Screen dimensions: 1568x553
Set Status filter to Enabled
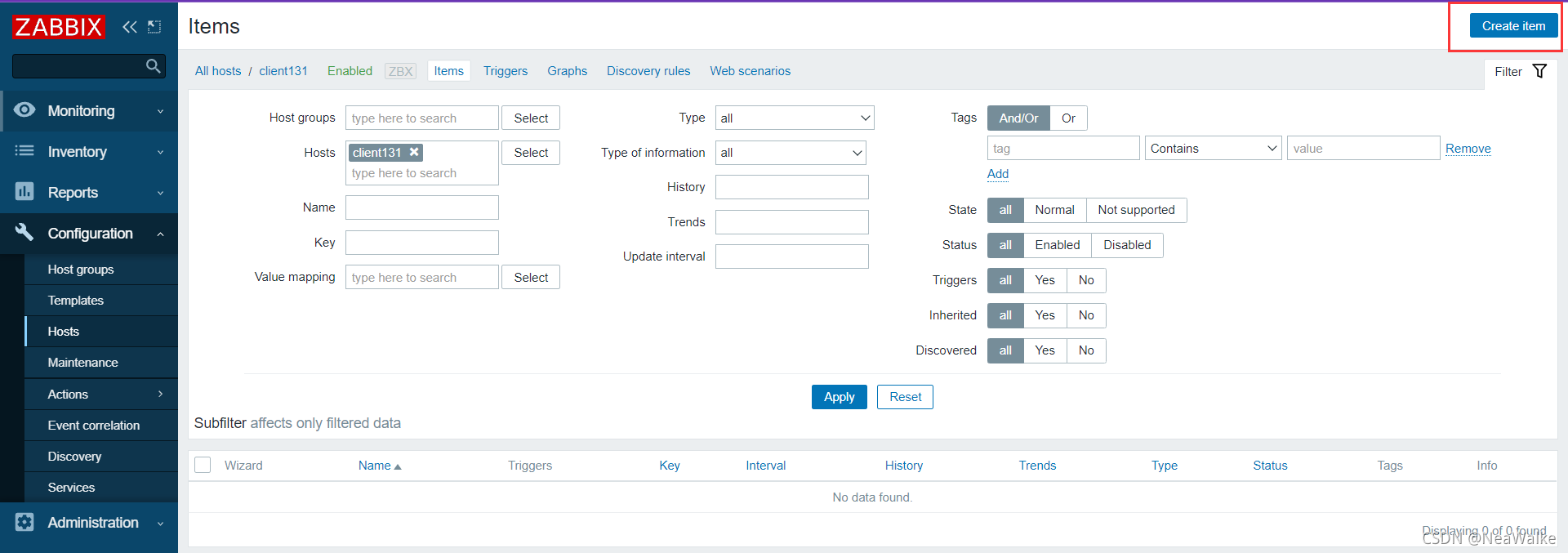[x=1057, y=245]
